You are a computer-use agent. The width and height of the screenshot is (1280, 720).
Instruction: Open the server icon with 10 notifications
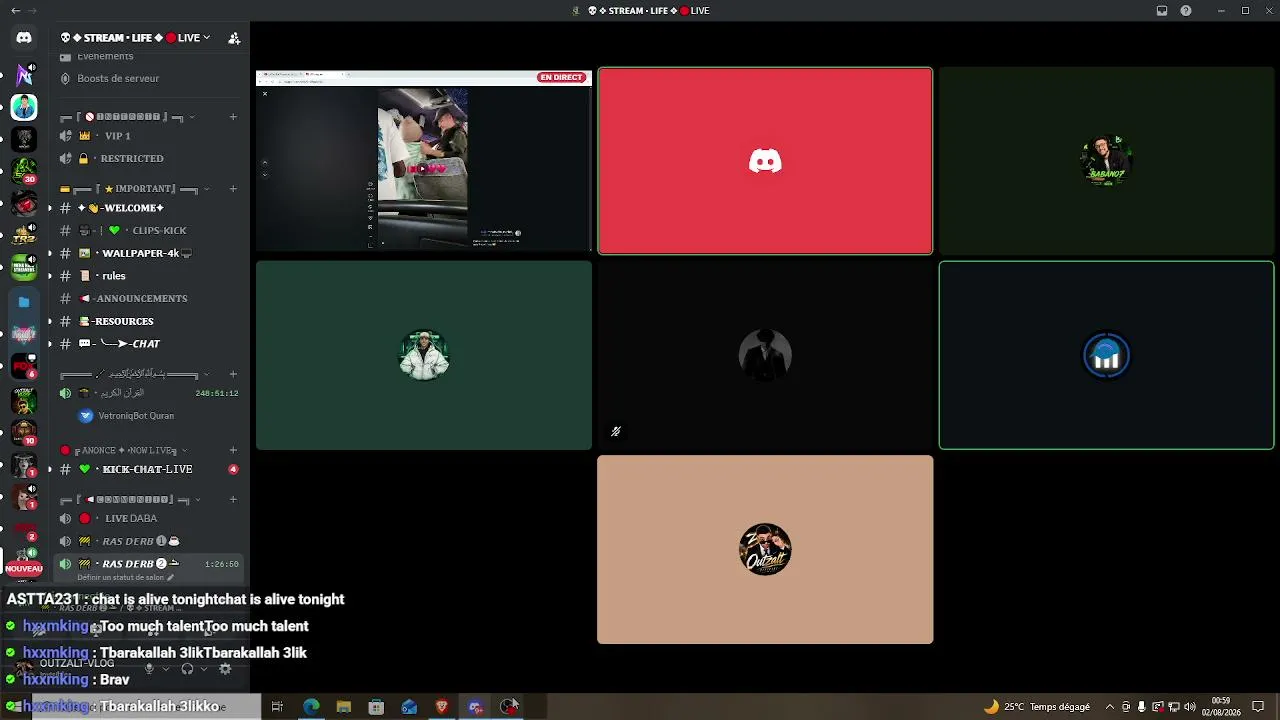click(24, 432)
